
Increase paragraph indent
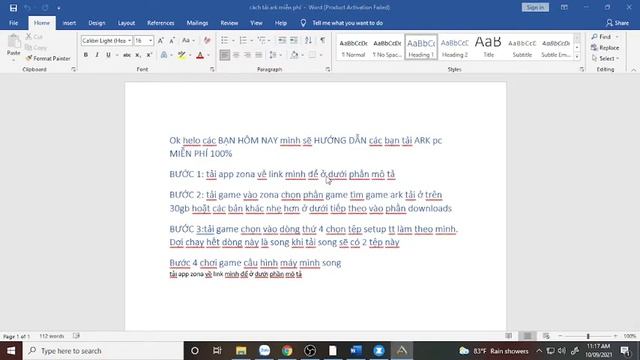click(x=293, y=40)
